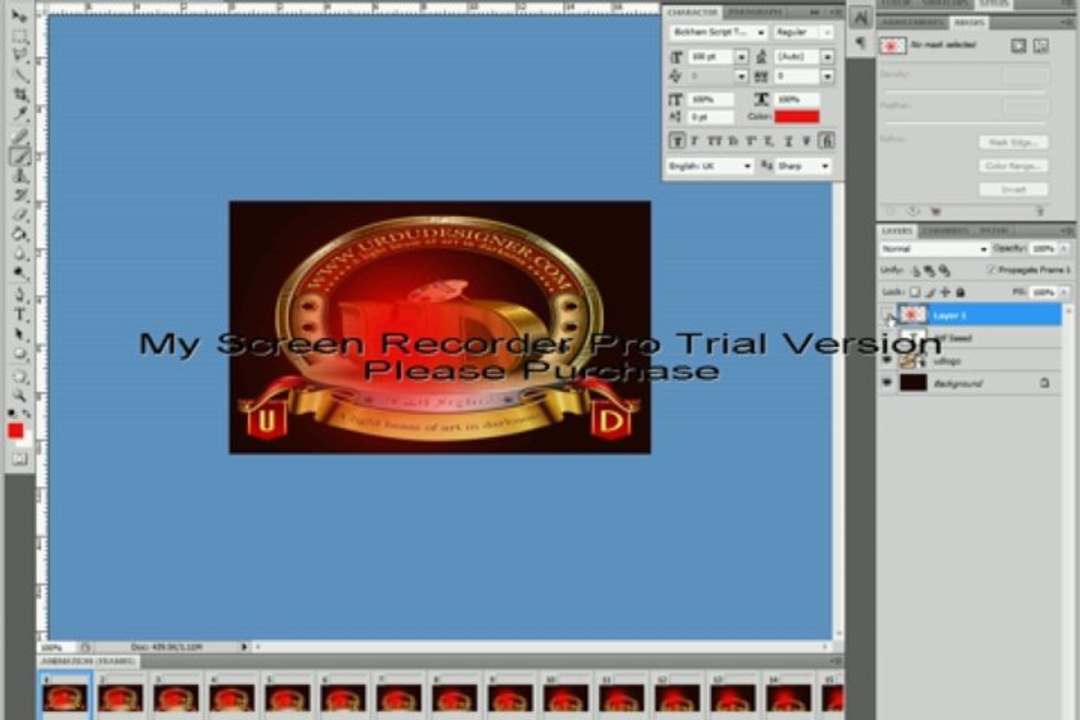The image size is (1080, 720).
Task: Switch to the Masks tab
Action: click(x=968, y=23)
